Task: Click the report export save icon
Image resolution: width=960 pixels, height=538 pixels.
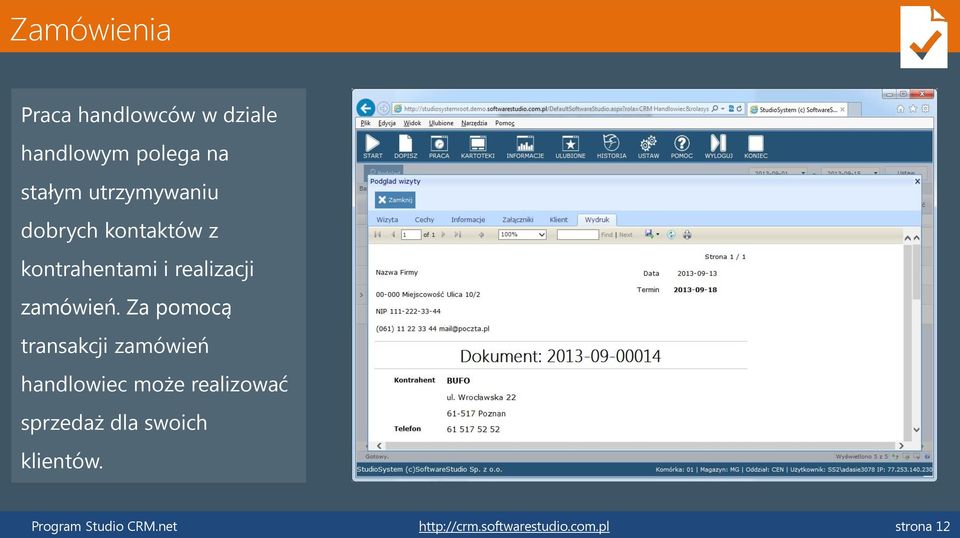Action: click(649, 234)
